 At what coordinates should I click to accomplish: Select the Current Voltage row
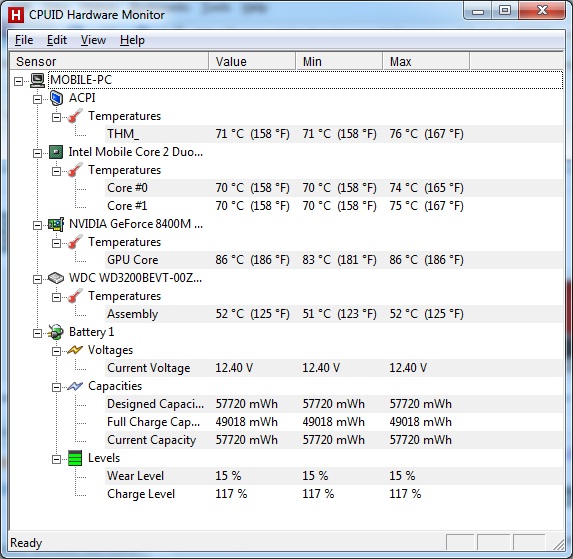tap(334, 368)
